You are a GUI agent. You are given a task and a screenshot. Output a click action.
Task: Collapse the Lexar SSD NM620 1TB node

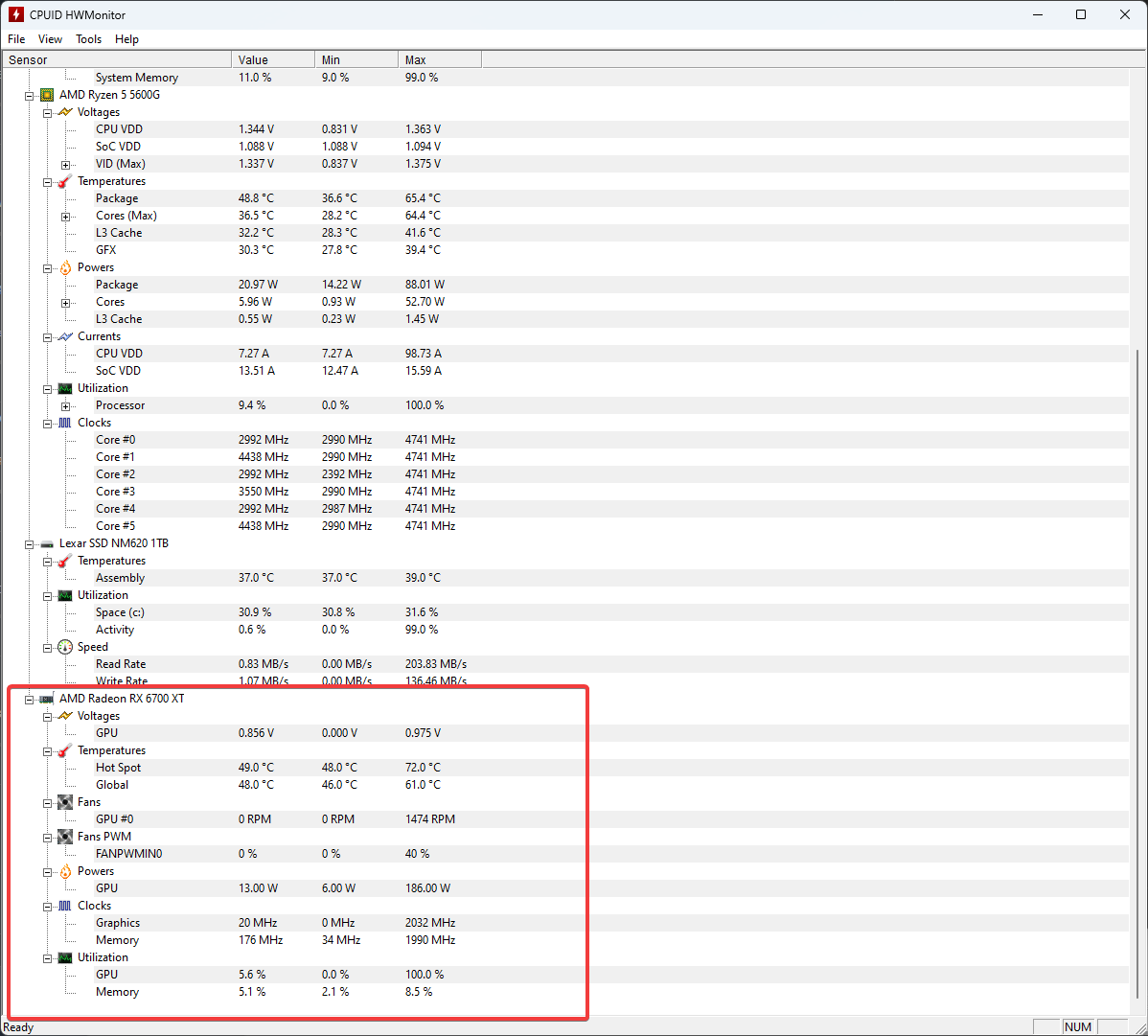pyautogui.click(x=30, y=544)
